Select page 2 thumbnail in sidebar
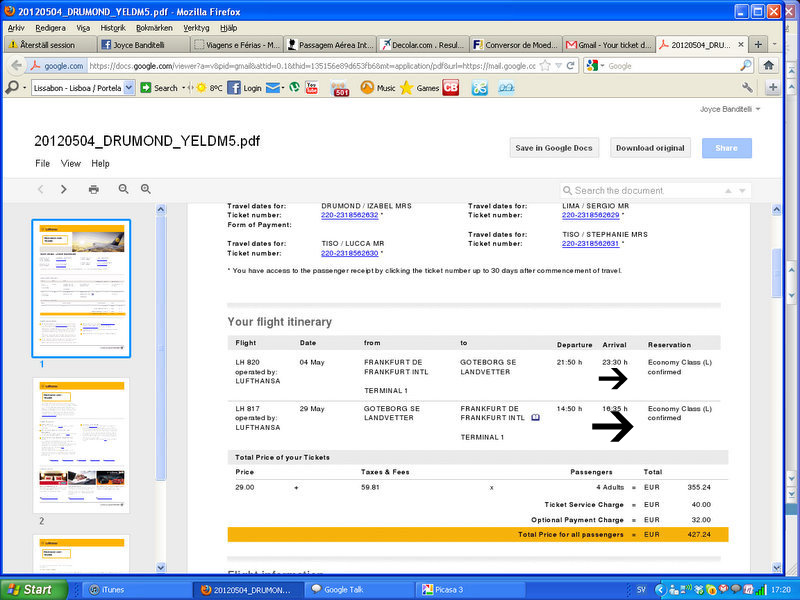Image resolution: width=800 pixels, height=600 pixels. [83, 445]
